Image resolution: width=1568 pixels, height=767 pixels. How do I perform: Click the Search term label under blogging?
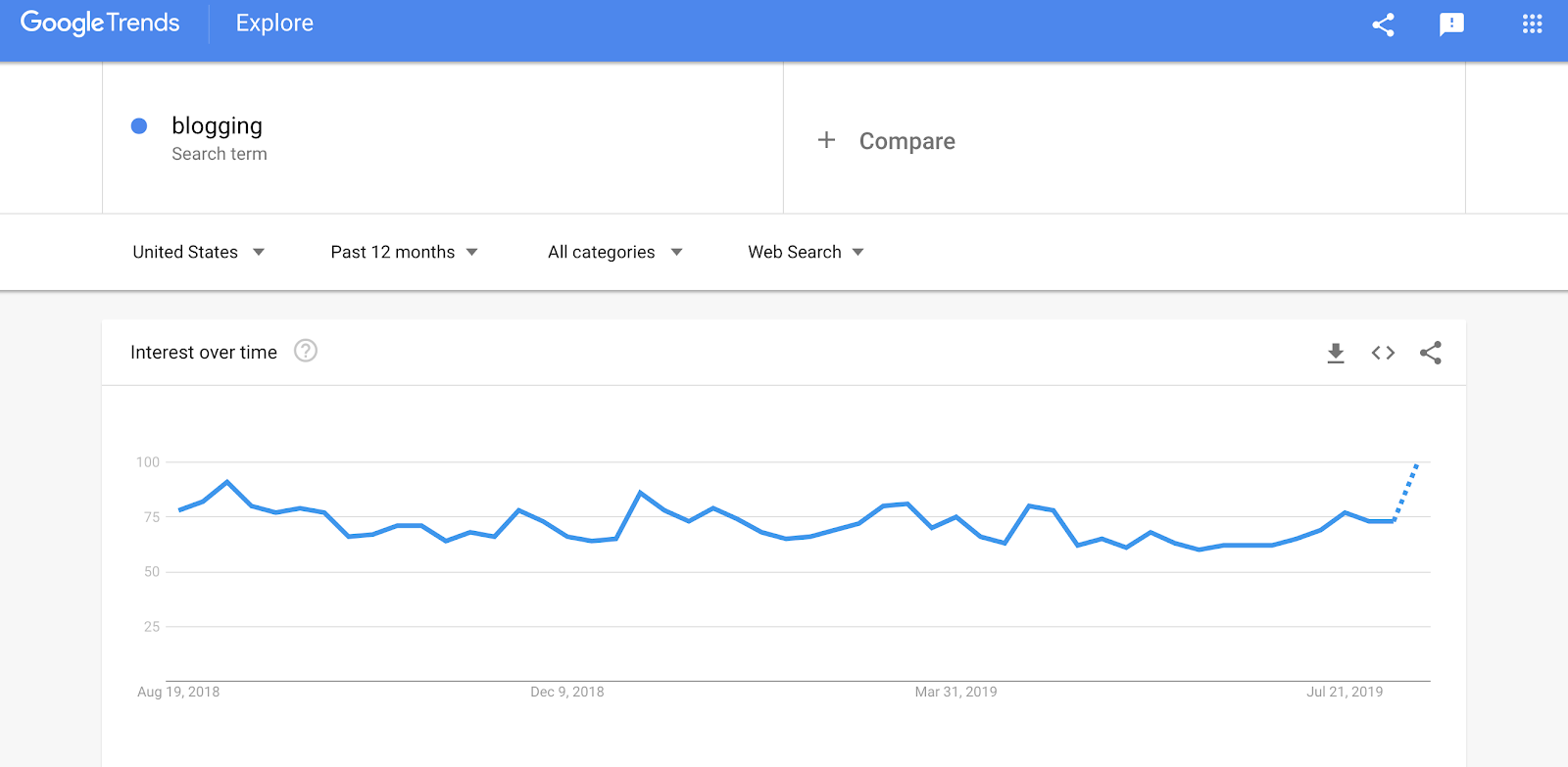[x=219, y=153]
